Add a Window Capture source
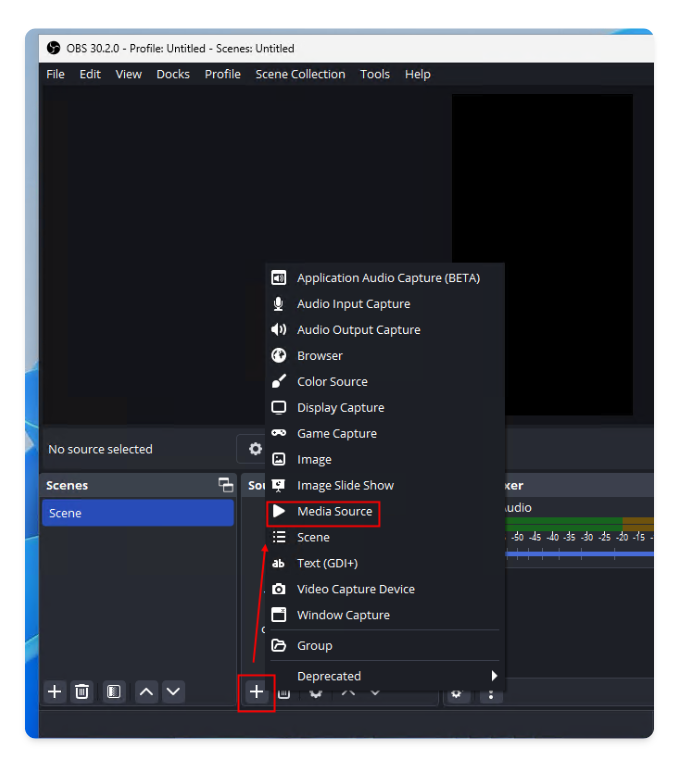Viewport: 679px width, 767px height. coord(385,615)
